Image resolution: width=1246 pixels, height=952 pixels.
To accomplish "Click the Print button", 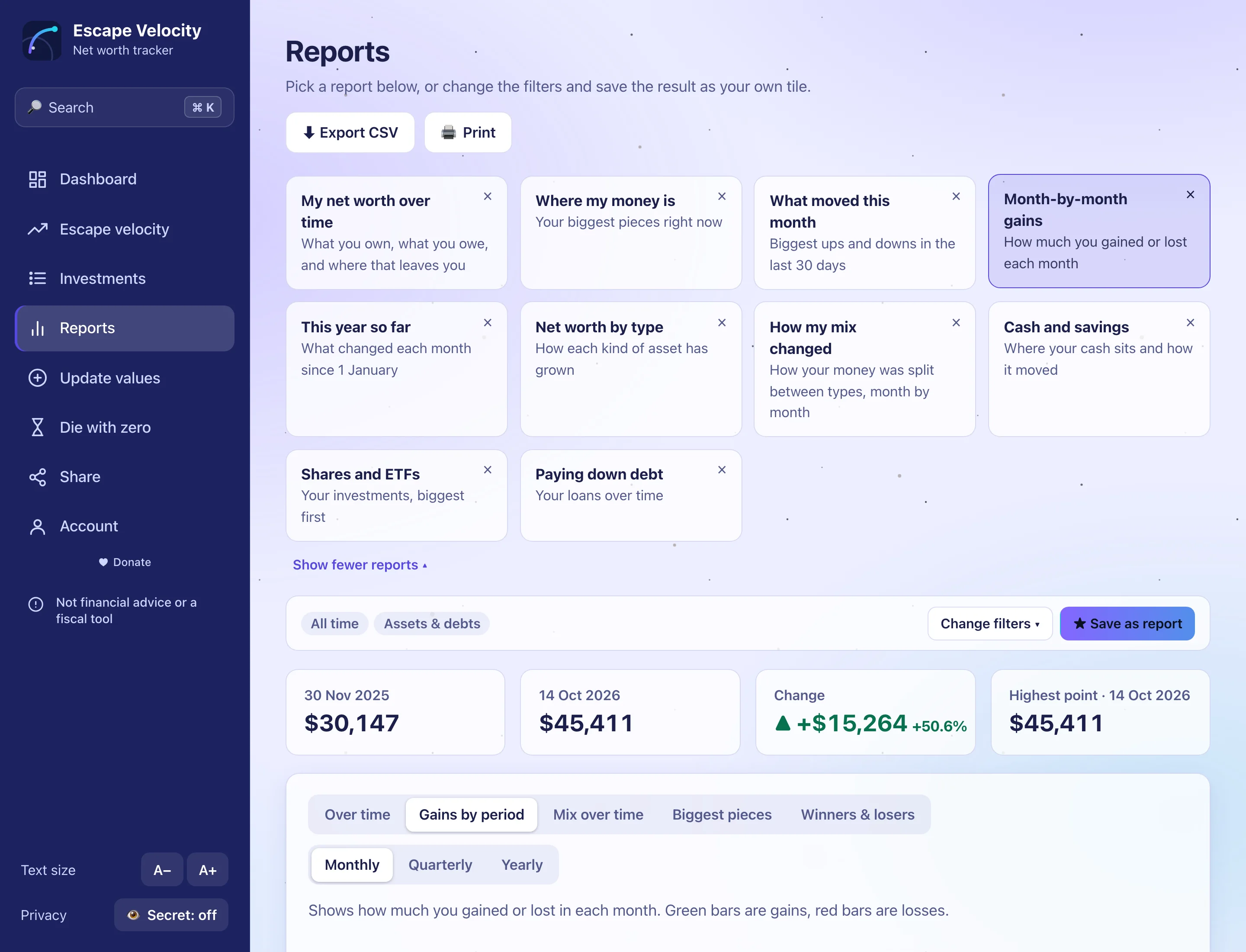I will pos(468,132).
